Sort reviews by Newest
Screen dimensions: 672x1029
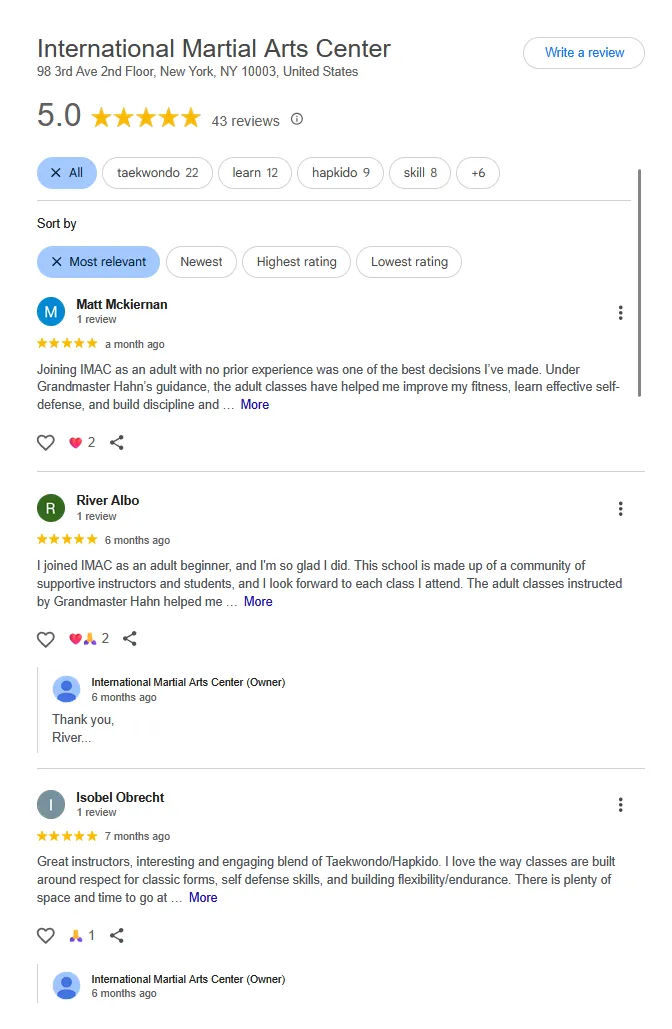201,262
